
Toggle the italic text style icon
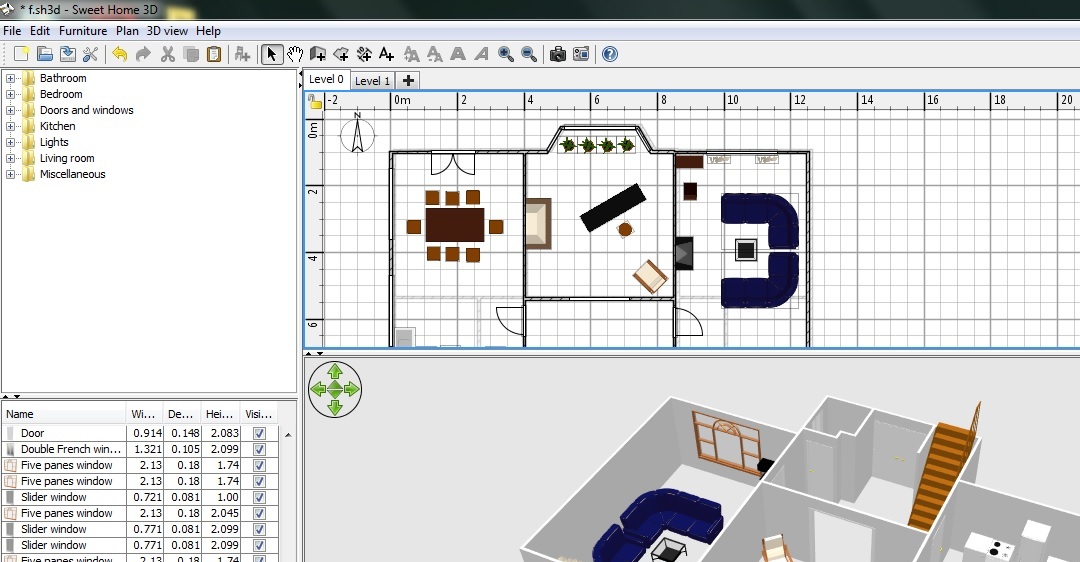481,54
